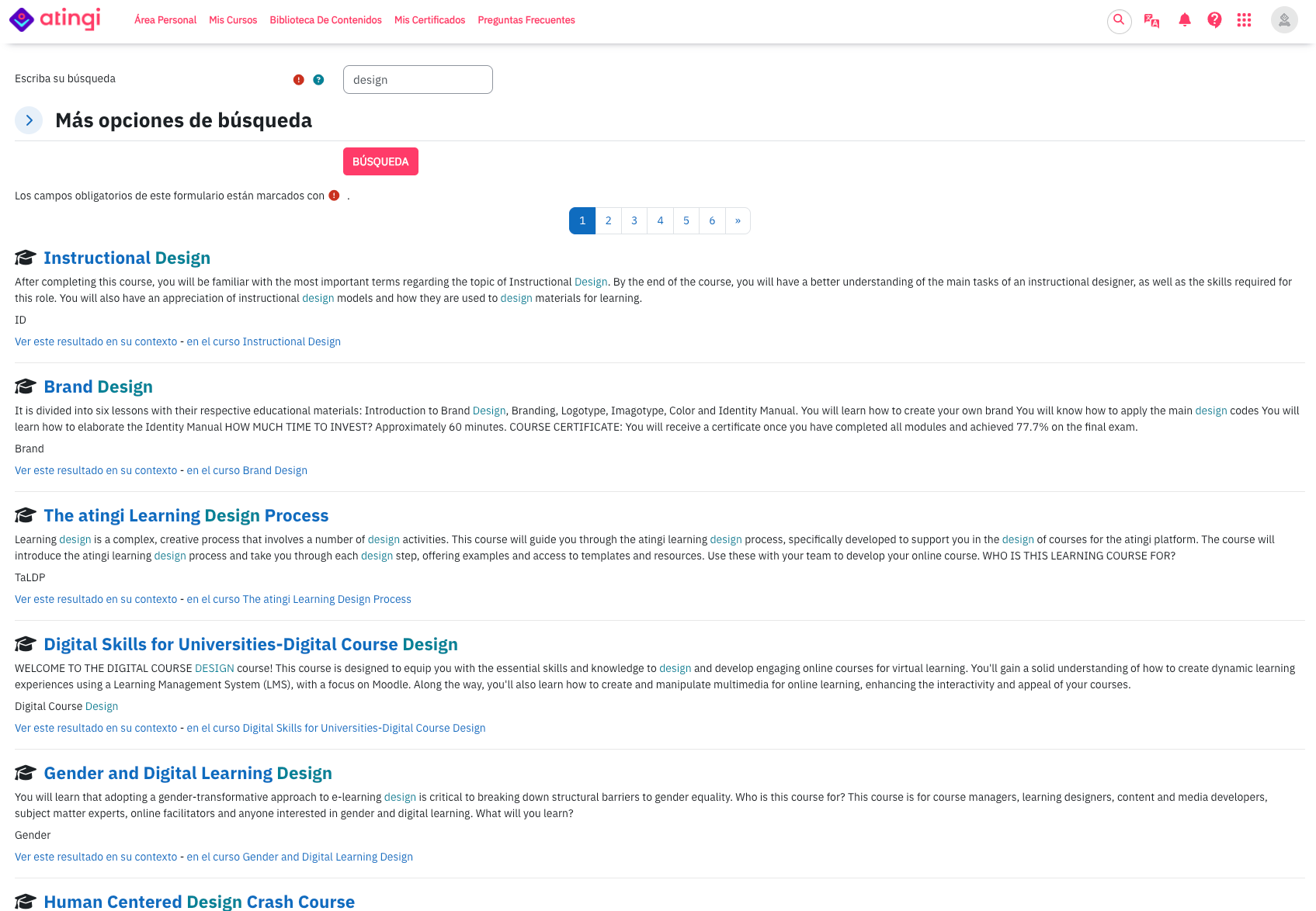
Task: Open Mis Cursos menu item
Action: (x=233, y=20)
